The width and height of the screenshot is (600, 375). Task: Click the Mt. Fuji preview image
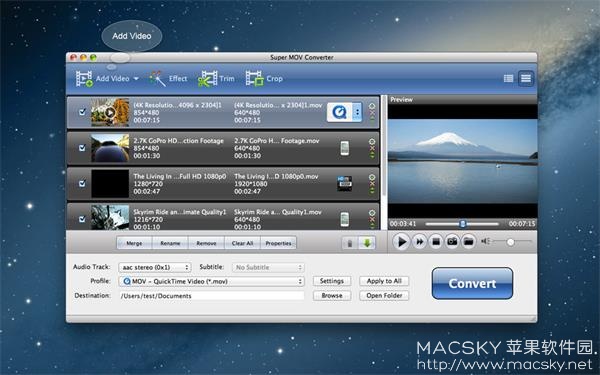point(463,161)
